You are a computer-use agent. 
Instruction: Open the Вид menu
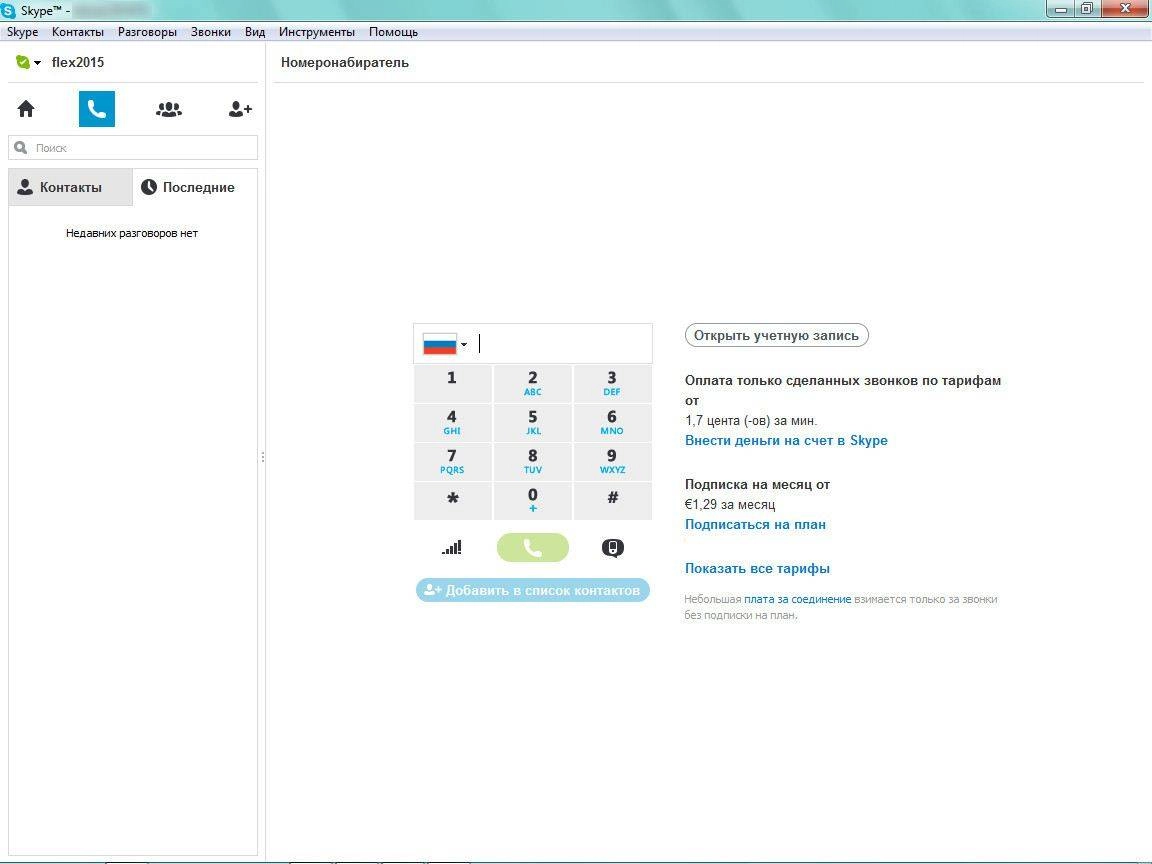pyautogui.click(x=255, y=32)
